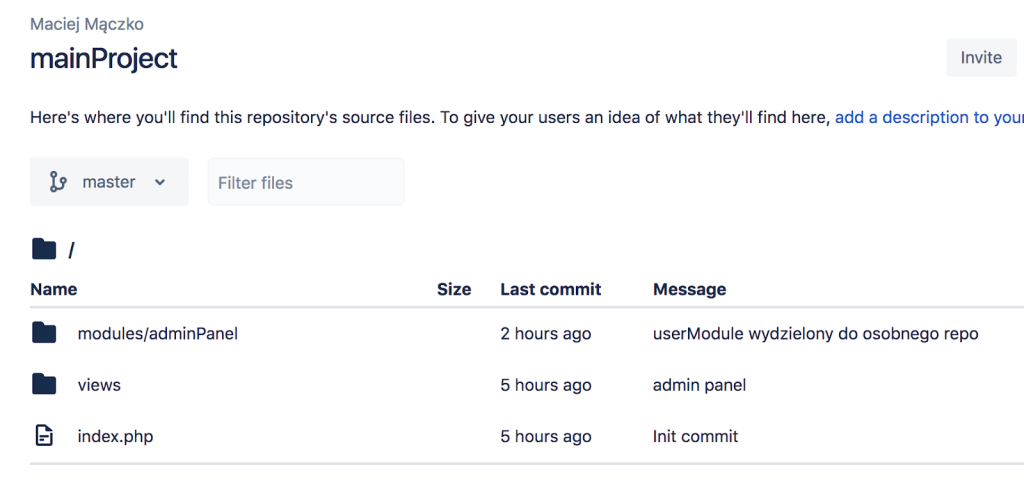Image resolution: width=1024 pixels, height=490 pixels.
Task: Open the Init commit message
Action: 696,436
